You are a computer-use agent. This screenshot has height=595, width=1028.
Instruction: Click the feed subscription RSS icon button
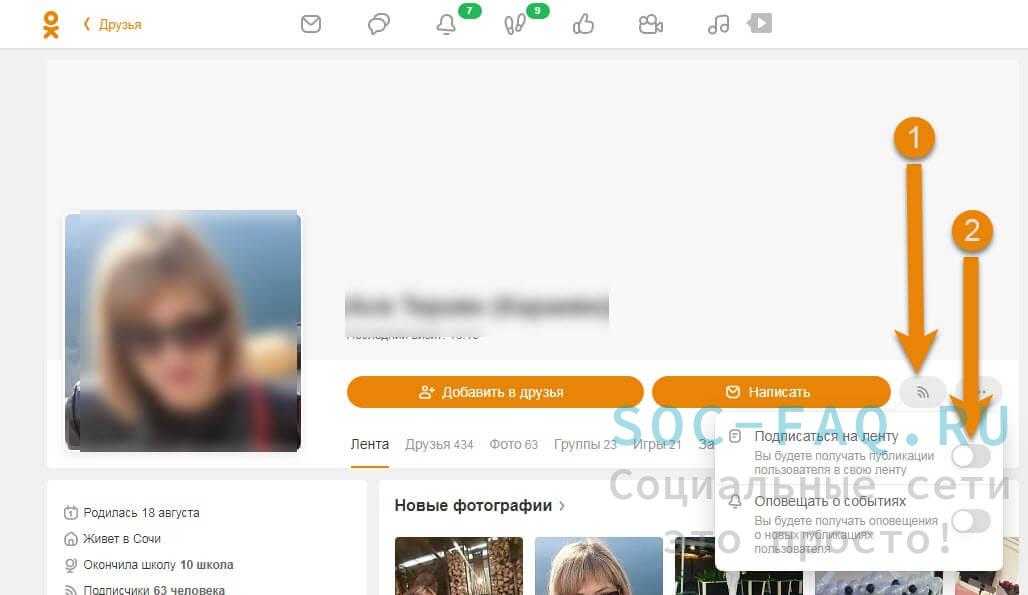pos(922,392)
